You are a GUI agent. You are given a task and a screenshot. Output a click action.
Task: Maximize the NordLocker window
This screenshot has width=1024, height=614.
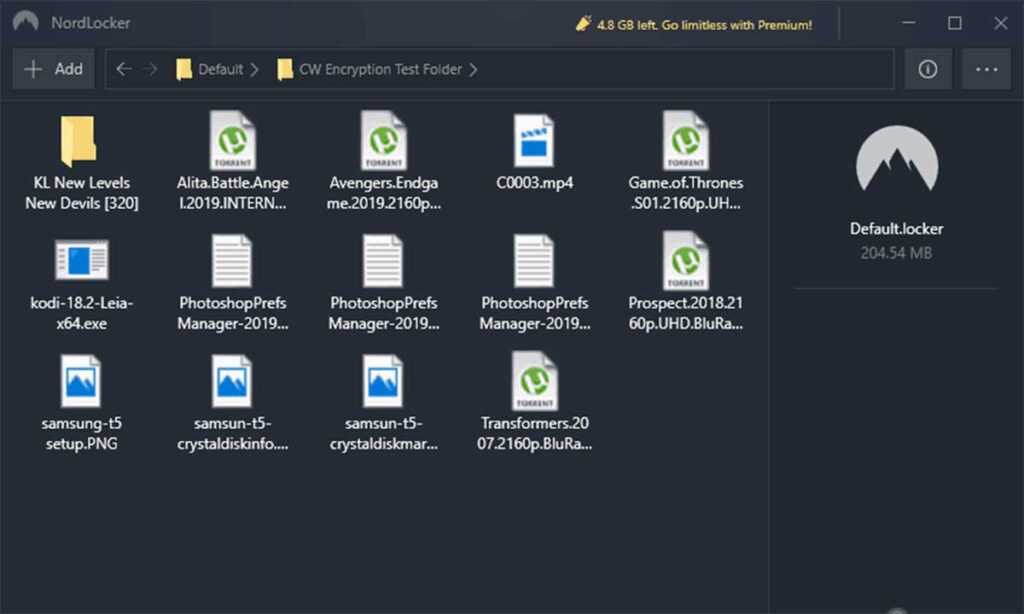coord(954,23)
